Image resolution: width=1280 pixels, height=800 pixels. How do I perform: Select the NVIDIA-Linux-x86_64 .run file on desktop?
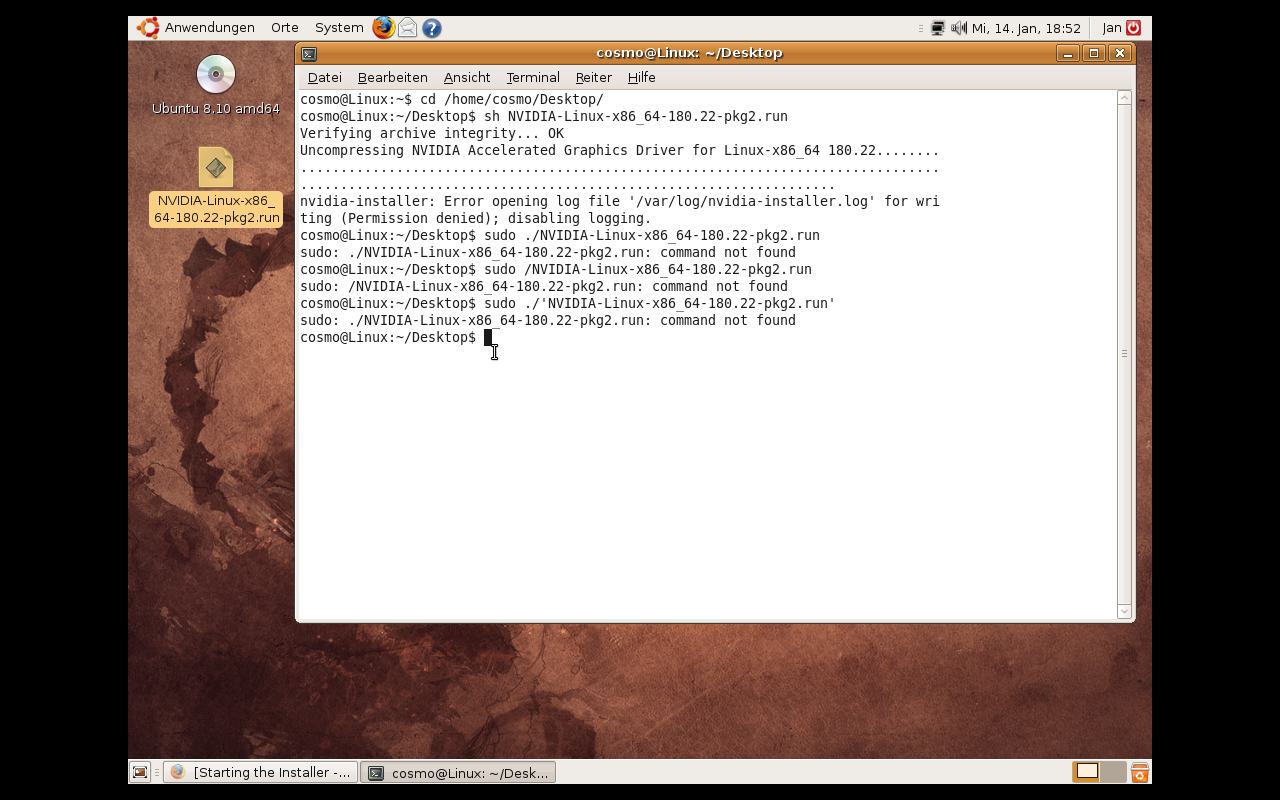click(215, 168)
